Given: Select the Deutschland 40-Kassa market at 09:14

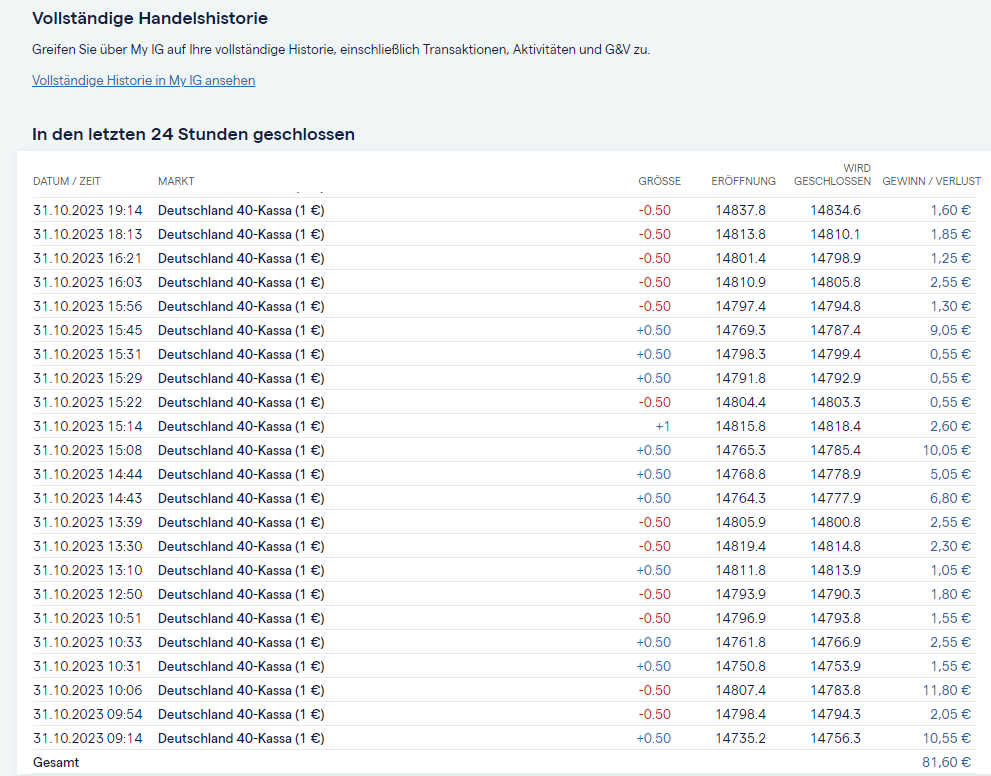Looking at the screenshot, I should pos(241,738).
